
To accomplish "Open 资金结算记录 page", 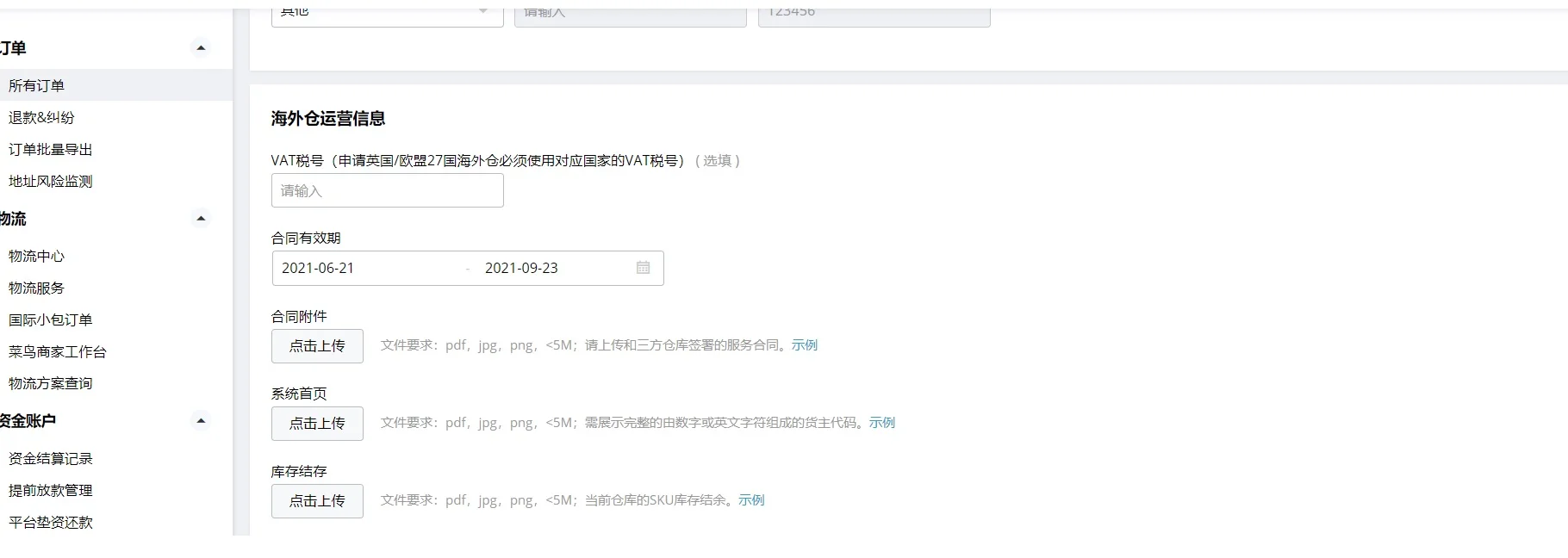I will click(51, 458).
